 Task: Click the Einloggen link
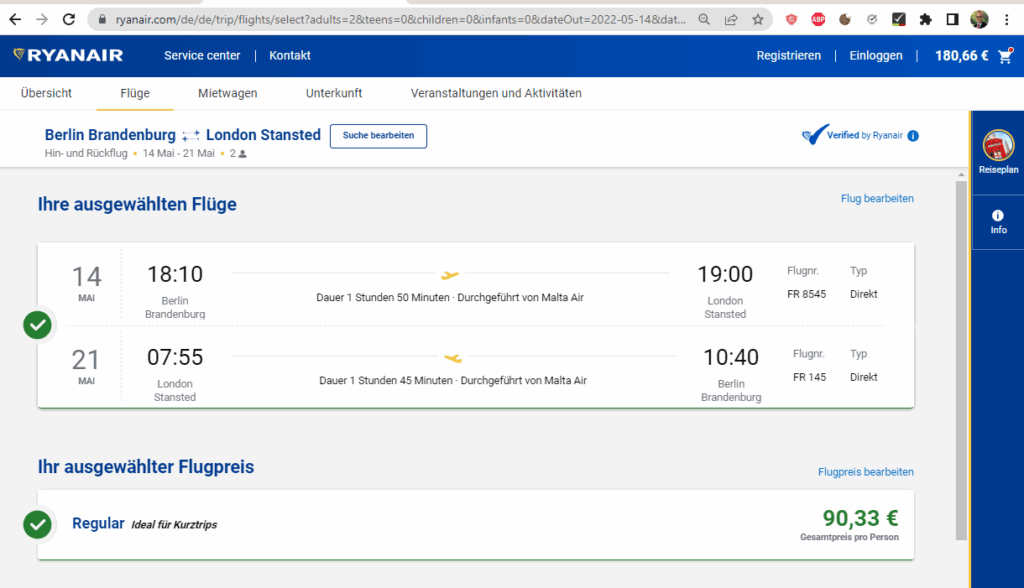875,56
